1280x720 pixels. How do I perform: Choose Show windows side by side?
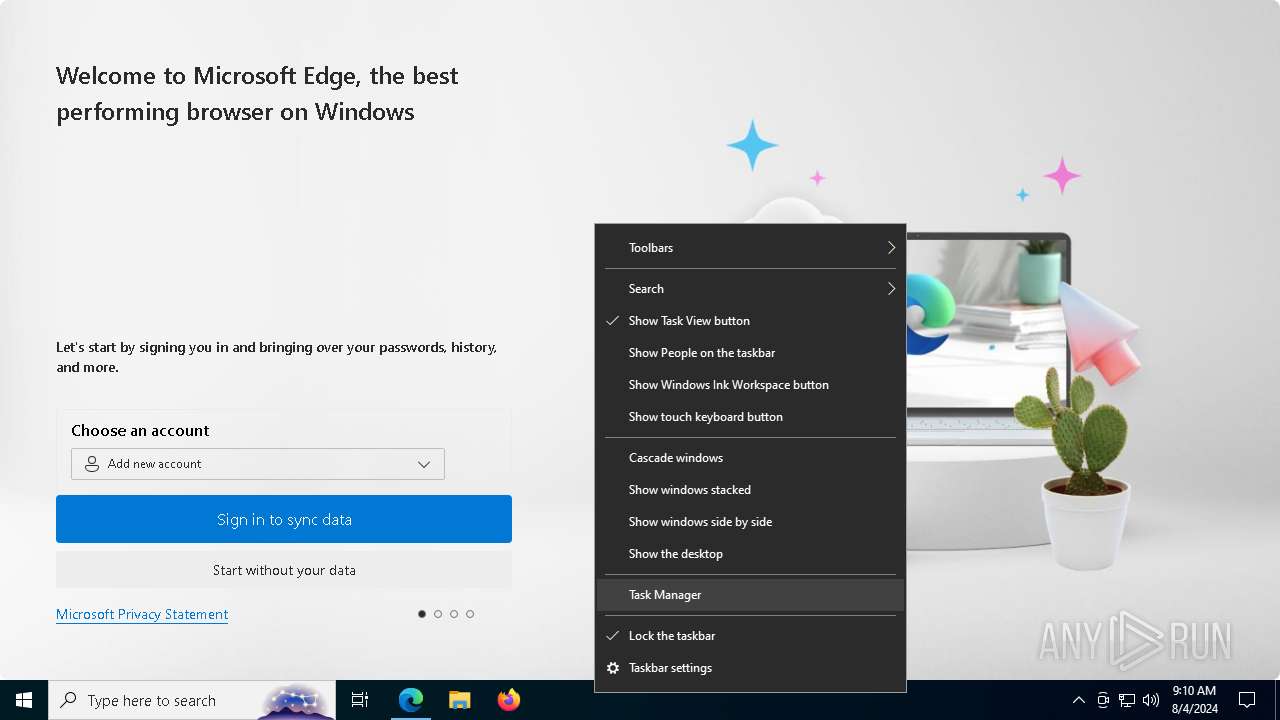(751, 522)
